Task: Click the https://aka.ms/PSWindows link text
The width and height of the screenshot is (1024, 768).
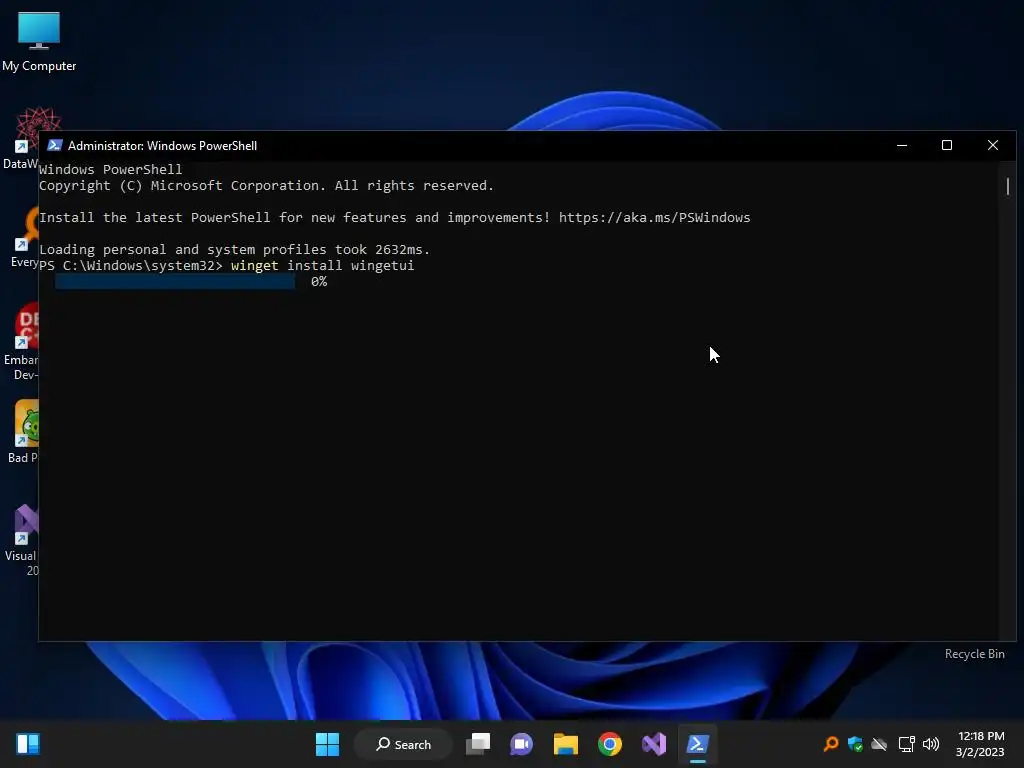Action: pos(654,217)
